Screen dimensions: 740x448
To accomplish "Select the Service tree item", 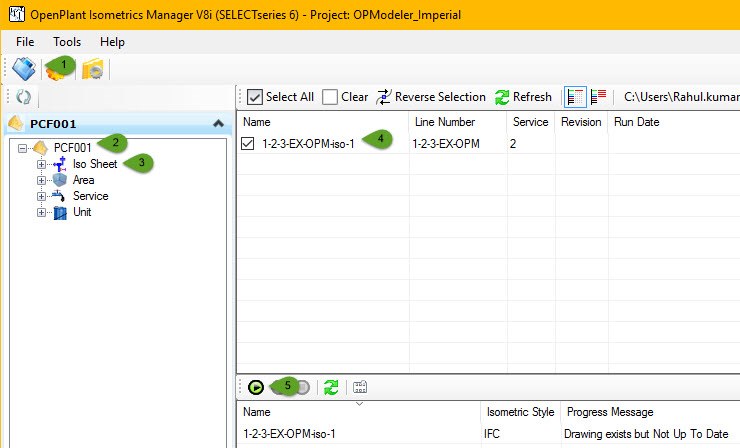I will [91, 196].
